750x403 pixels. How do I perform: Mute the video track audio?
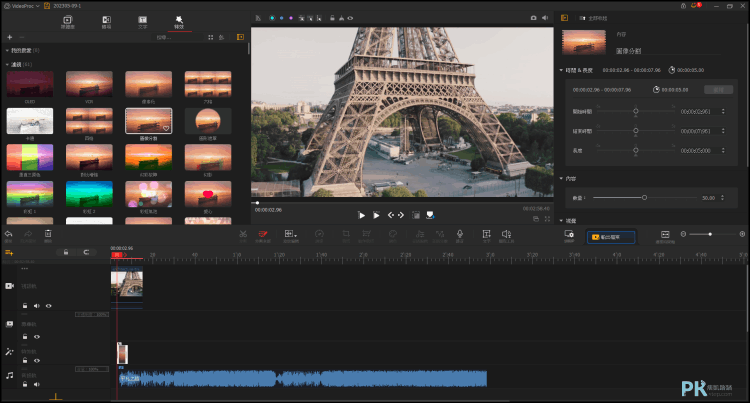click(37, 305)
